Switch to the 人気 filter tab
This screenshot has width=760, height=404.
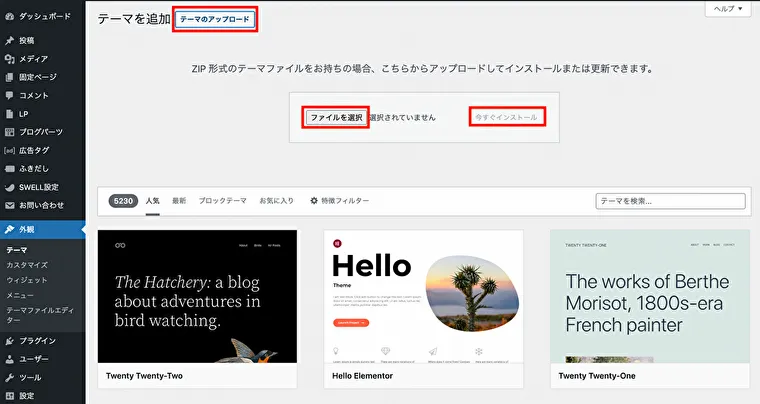pyautogui.click(x=153, y=201)
